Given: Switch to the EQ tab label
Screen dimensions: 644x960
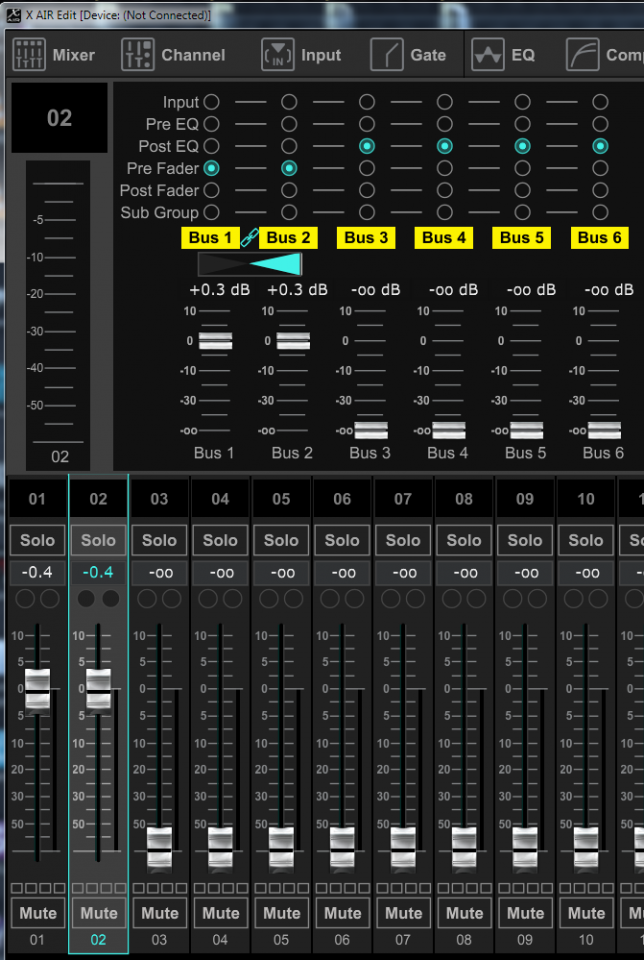Looking at the screenshot, I should 523,55.
